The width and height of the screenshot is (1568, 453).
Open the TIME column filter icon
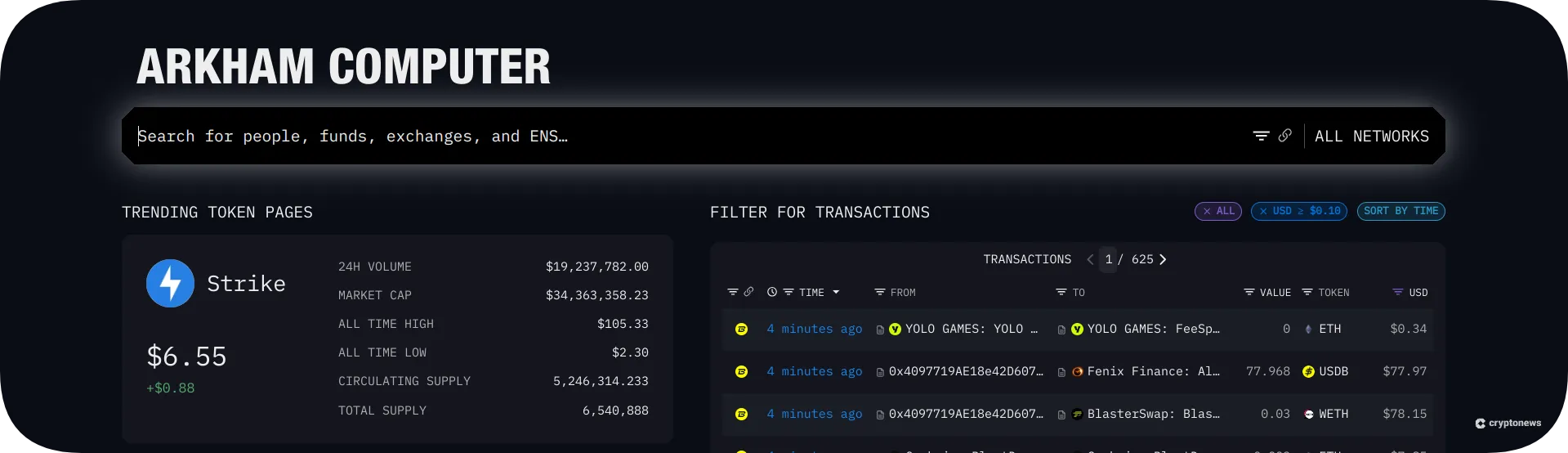(788, 292)
